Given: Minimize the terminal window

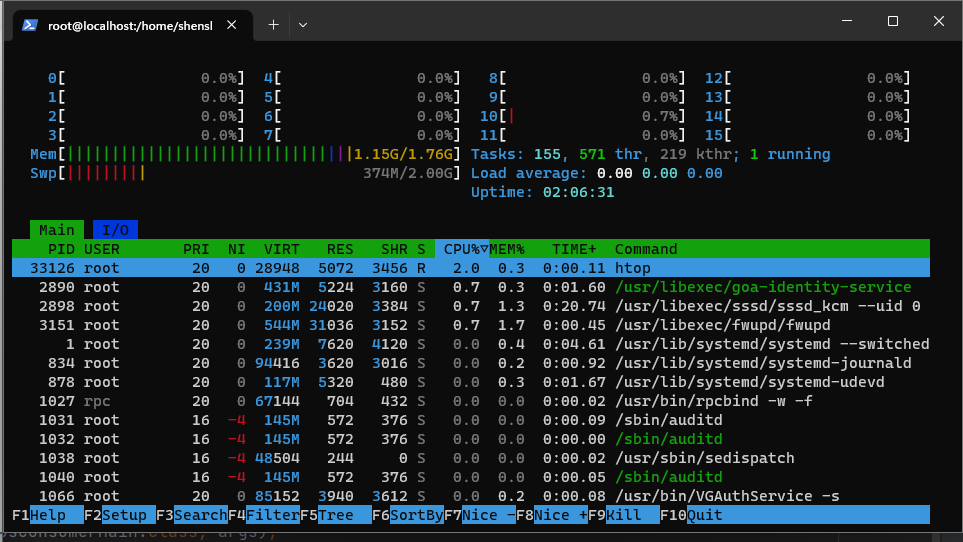Looking at the screenshot, I should pos(847,21).
